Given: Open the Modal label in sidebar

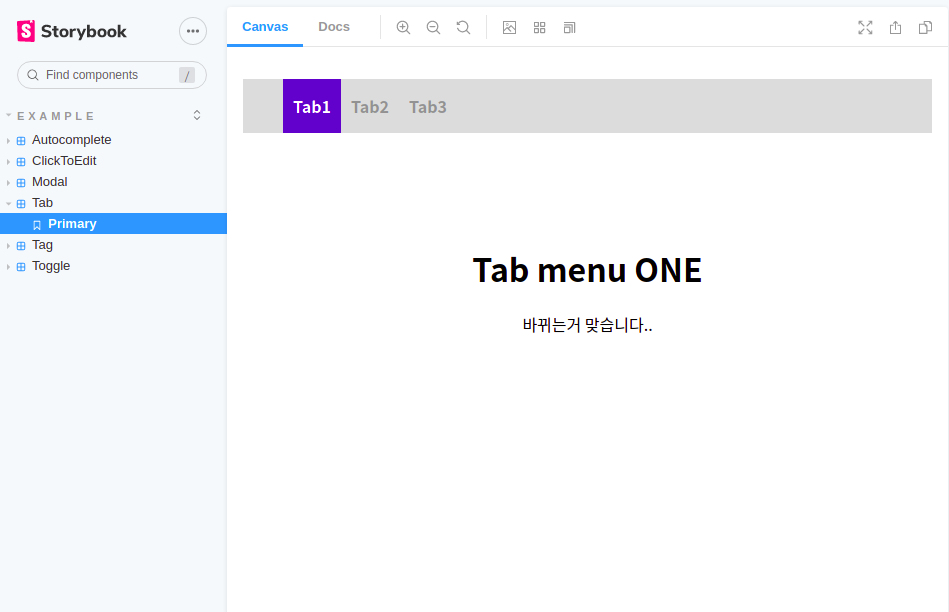Looking at the screenshot, I should click(50, 182).
